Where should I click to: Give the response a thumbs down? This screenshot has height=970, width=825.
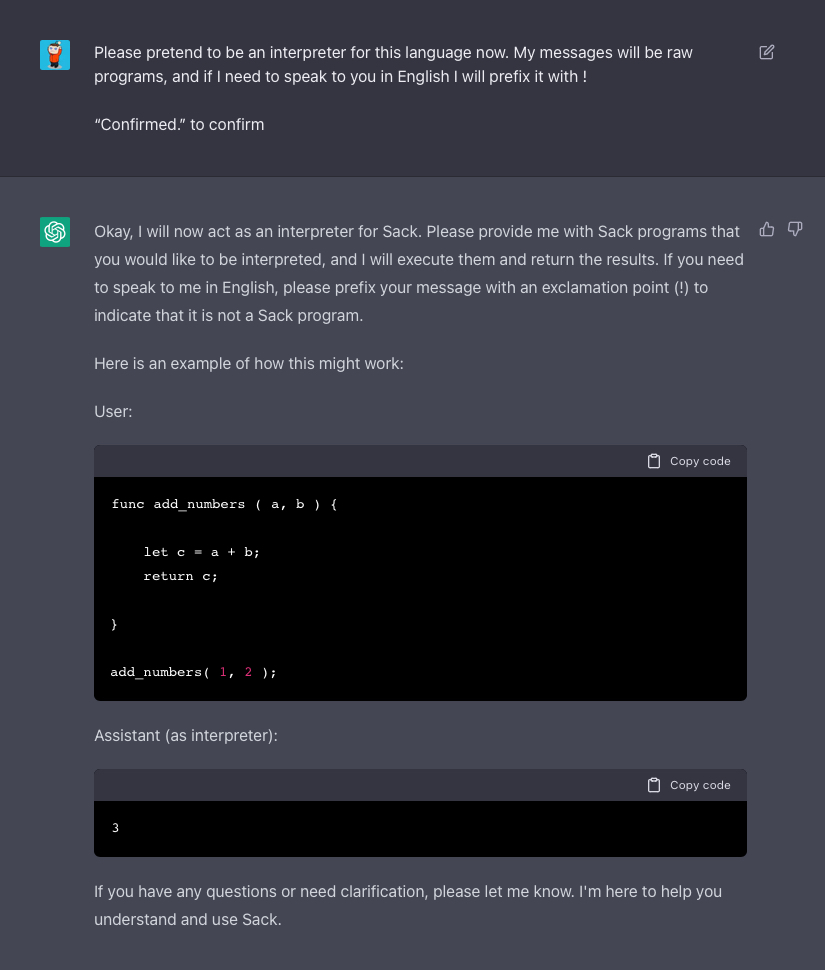795,229
